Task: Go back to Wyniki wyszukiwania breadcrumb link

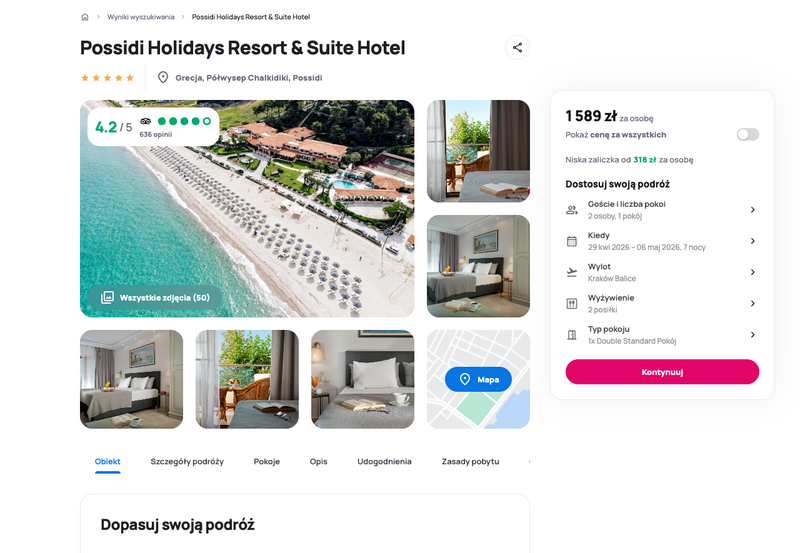Action: (141, 17)
